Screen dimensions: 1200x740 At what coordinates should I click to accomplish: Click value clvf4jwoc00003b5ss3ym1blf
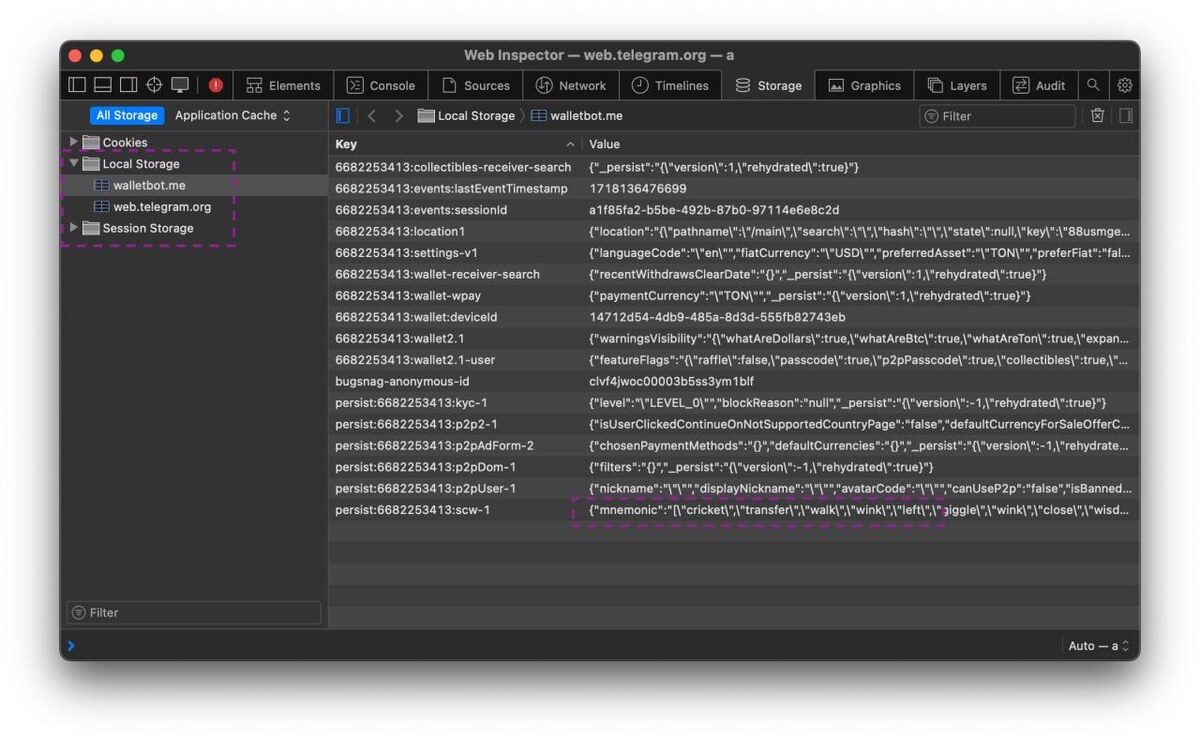coord(671,382)
